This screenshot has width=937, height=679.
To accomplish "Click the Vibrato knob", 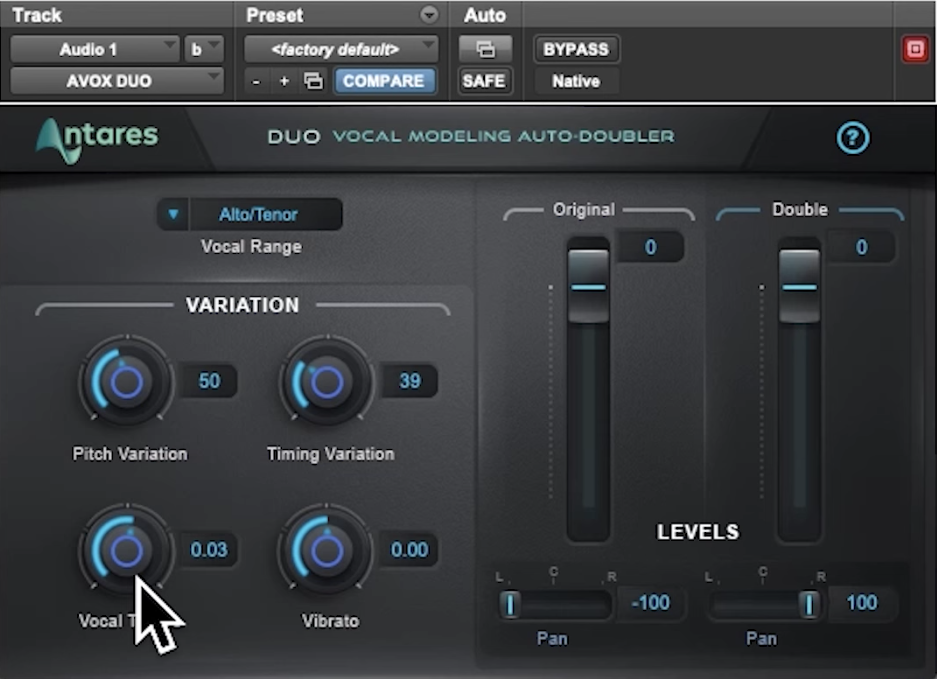I will (326, 550).
